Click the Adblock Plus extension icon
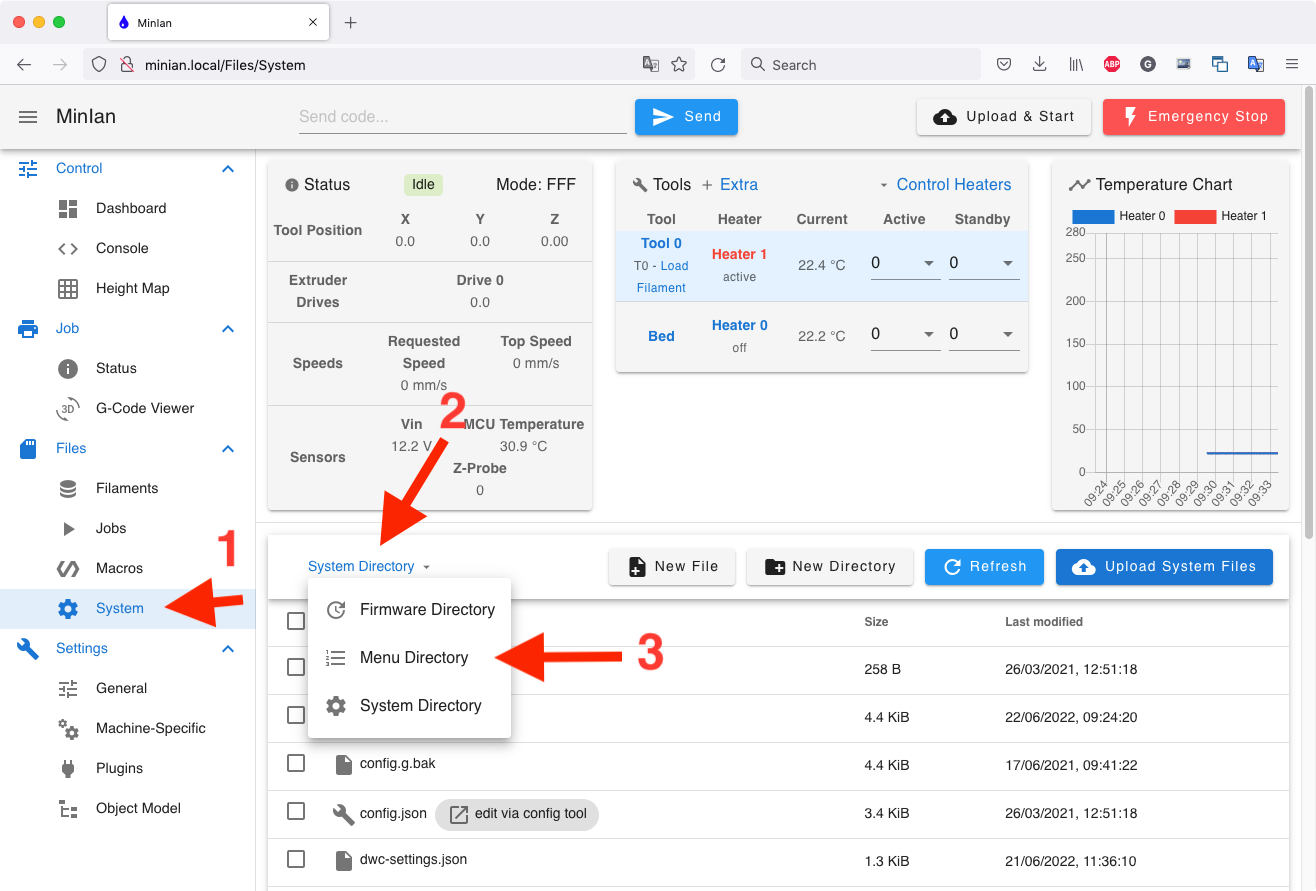 1111,65
